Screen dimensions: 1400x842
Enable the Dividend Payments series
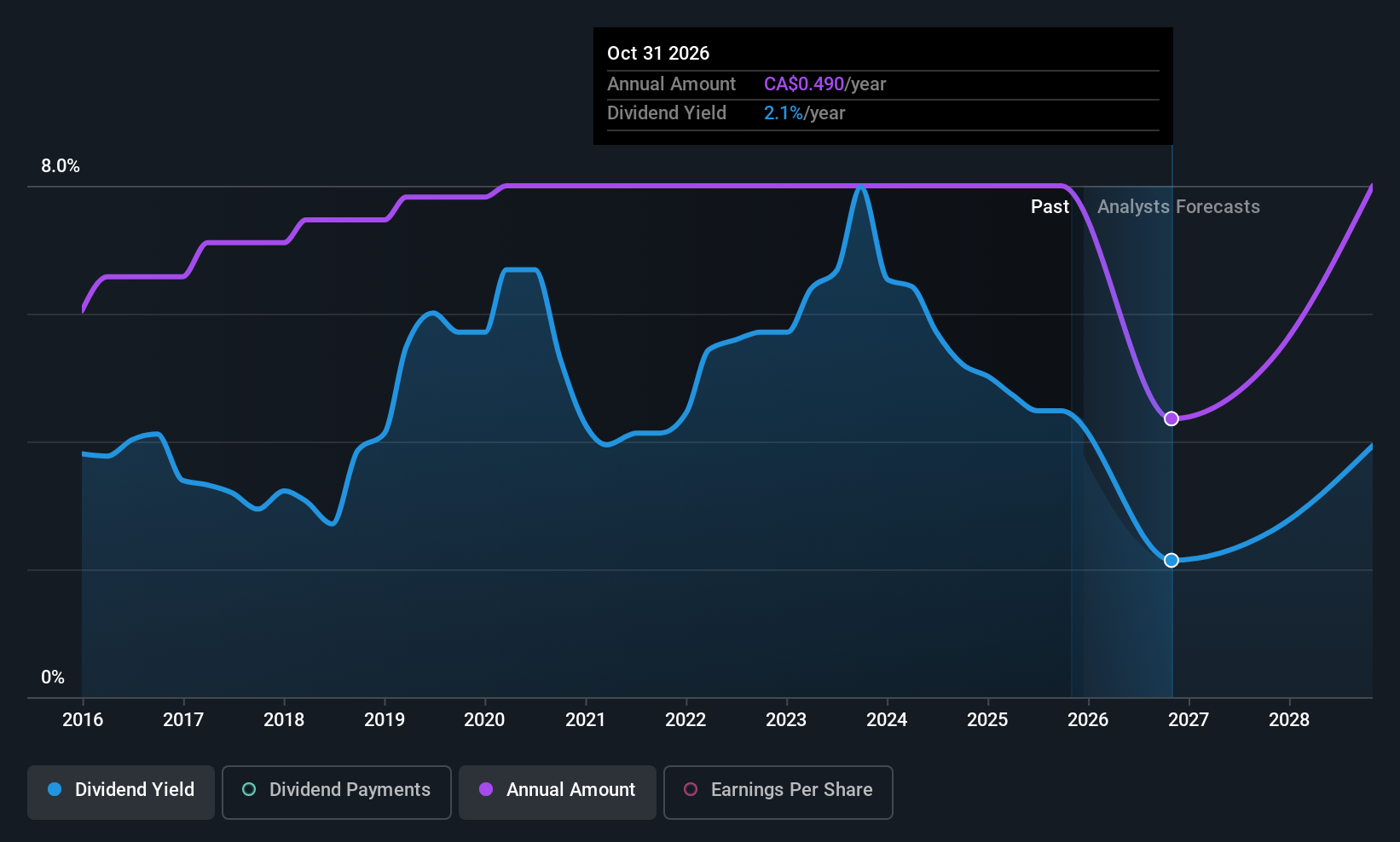point(336,792)
